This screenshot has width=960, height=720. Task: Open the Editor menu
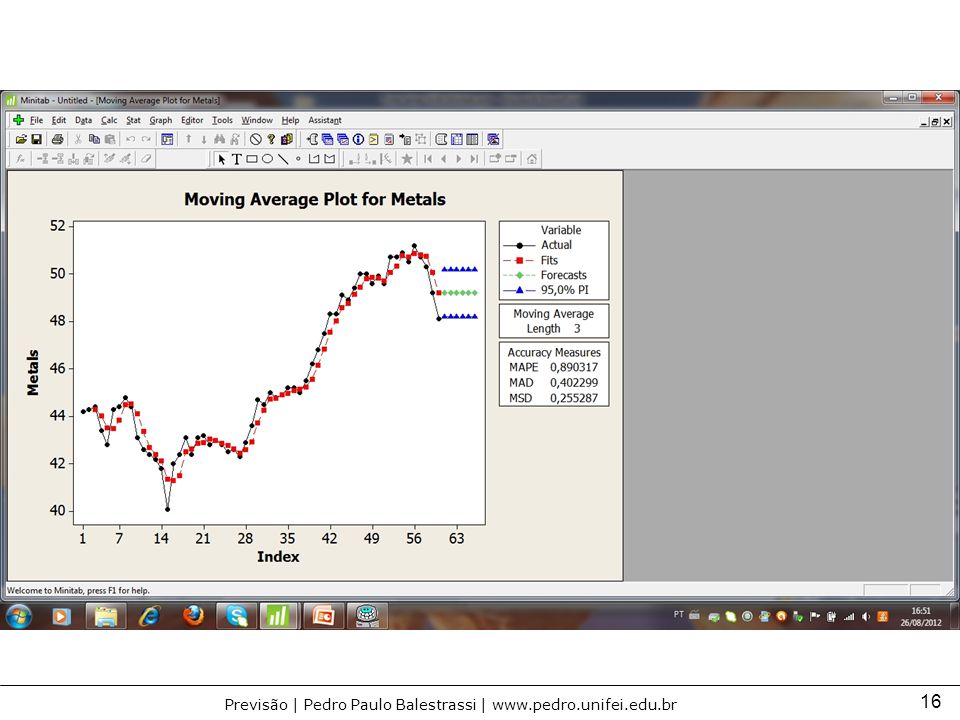192,121
